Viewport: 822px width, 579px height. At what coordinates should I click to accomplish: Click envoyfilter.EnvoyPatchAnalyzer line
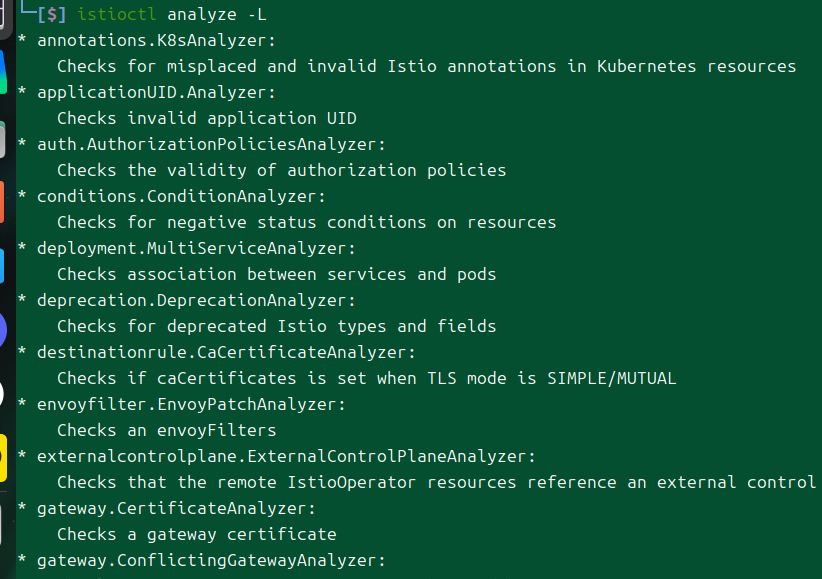tap(191, 404)
